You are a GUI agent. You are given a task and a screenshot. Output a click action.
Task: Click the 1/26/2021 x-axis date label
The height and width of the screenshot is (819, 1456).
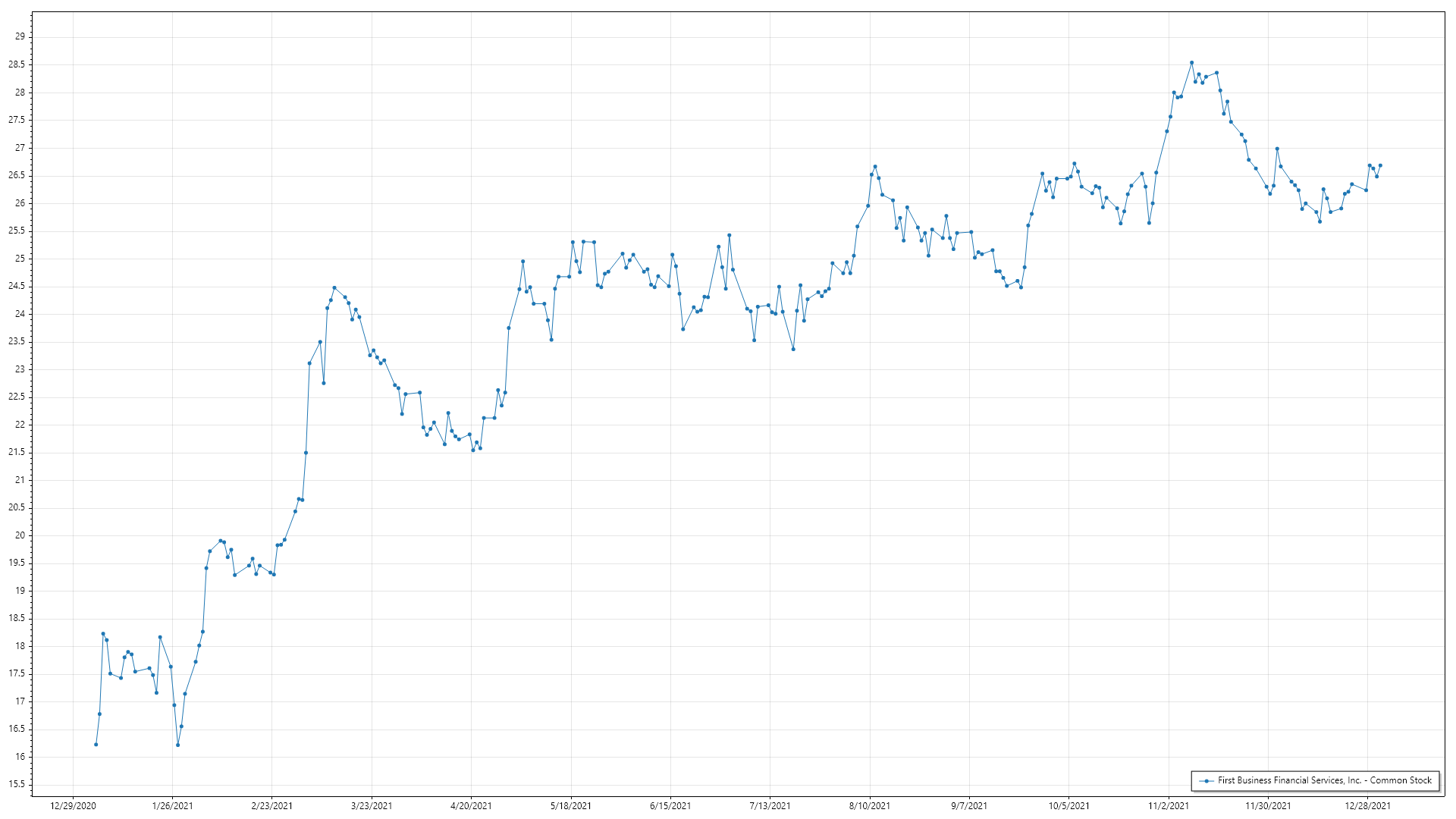172,806
